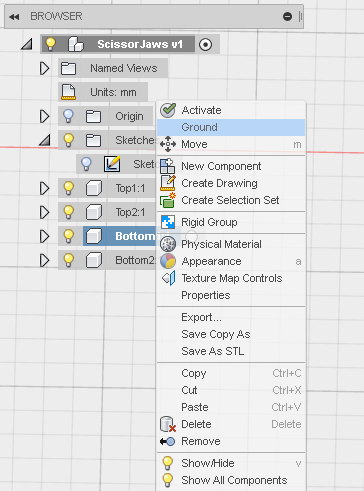Click the New Component icon

click(167, 166)
